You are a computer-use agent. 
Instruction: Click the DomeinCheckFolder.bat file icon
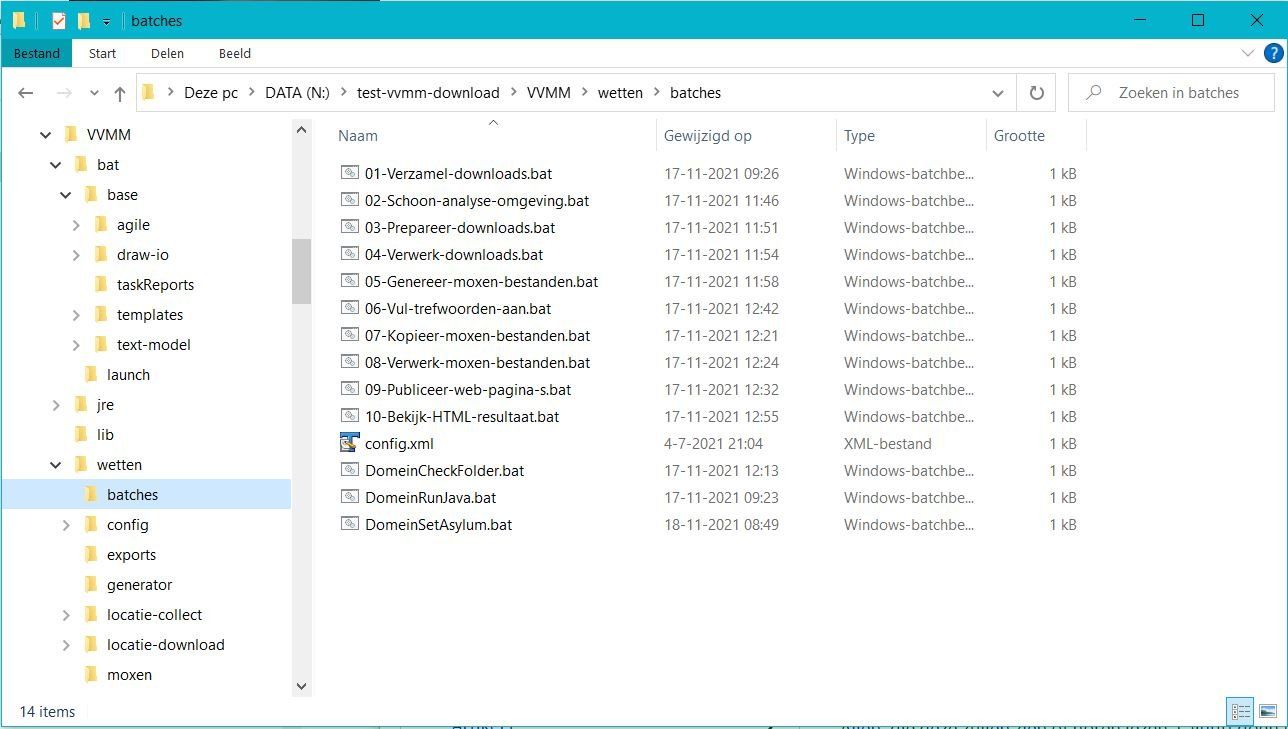coord(349,470)
